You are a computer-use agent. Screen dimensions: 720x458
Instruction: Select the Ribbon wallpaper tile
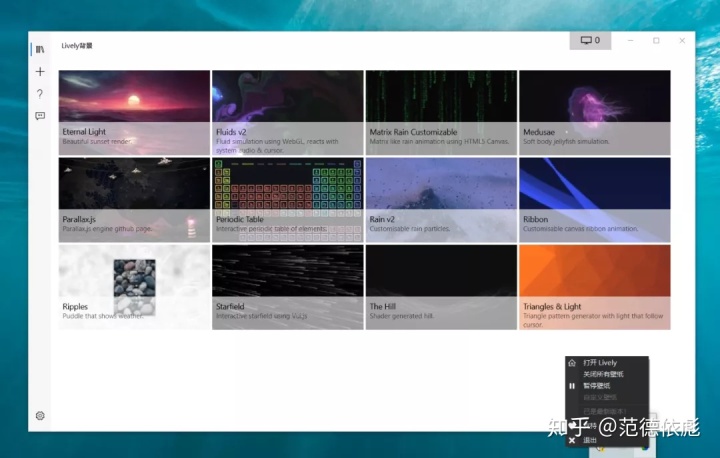click(x=595, y=200)
